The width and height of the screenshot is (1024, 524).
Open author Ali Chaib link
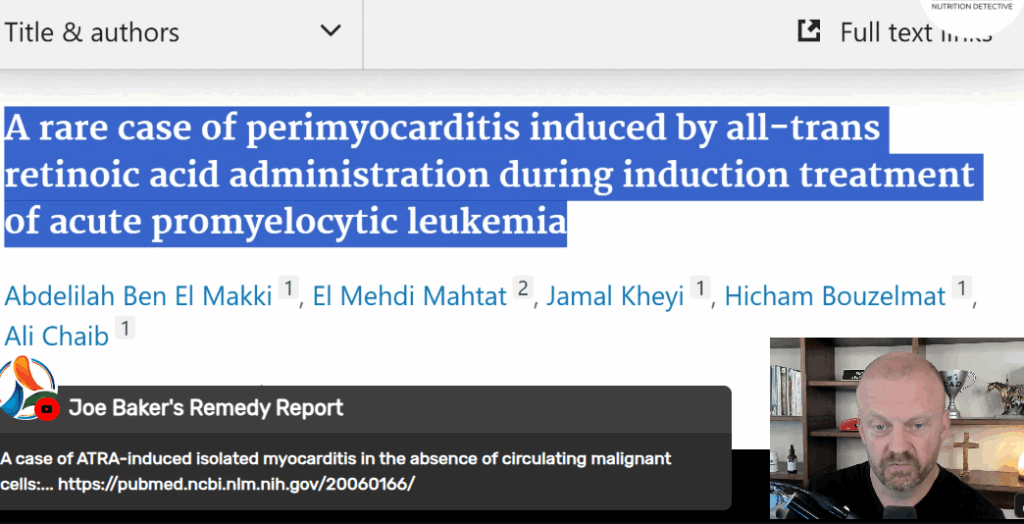56,336
